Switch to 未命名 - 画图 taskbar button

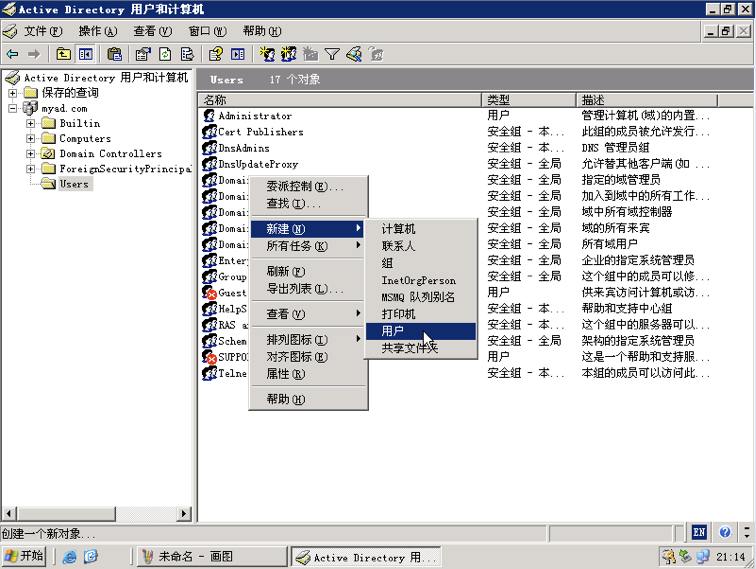coord(210,557)
